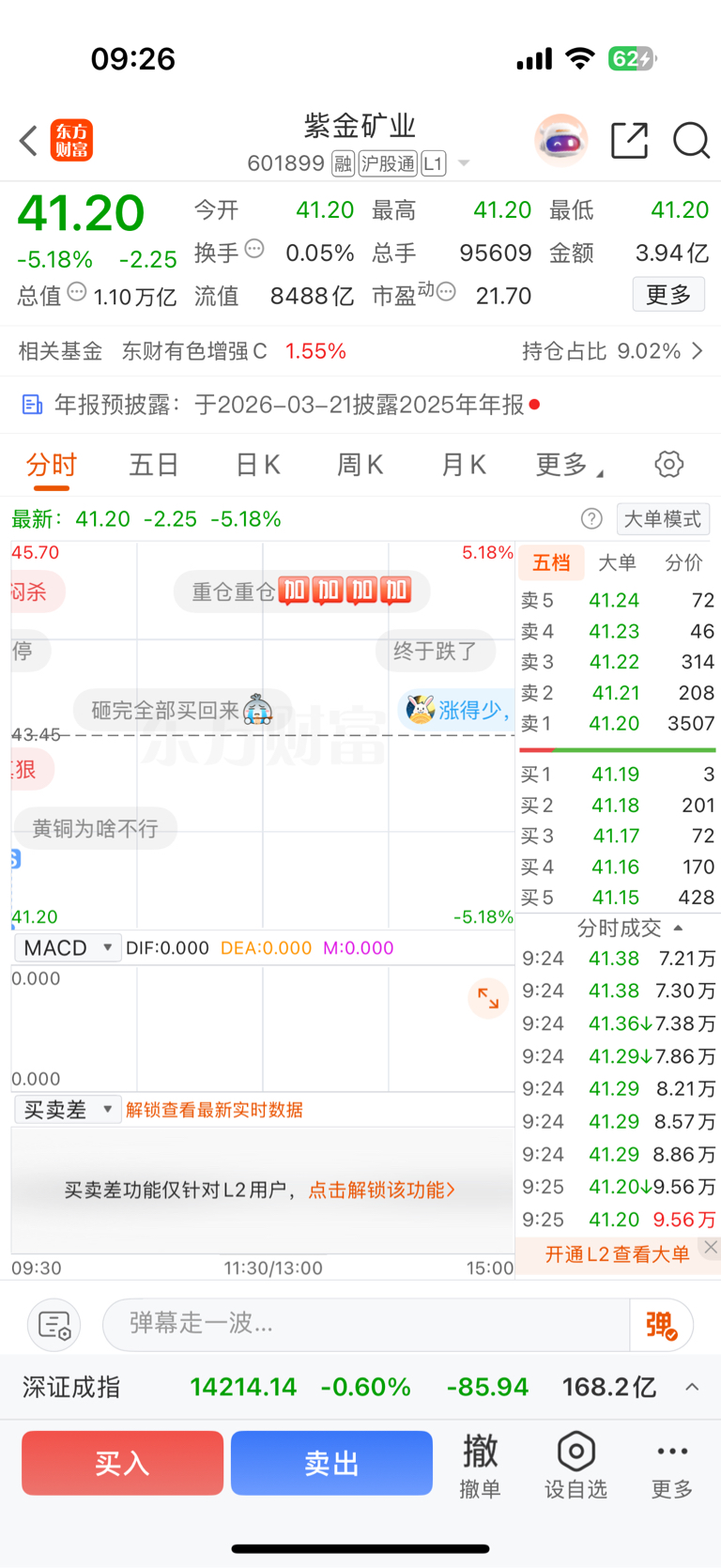Tap 开通L2查看大单 banner
721x1568 pixels.
pyautogui.click(x=617, y=1253)
